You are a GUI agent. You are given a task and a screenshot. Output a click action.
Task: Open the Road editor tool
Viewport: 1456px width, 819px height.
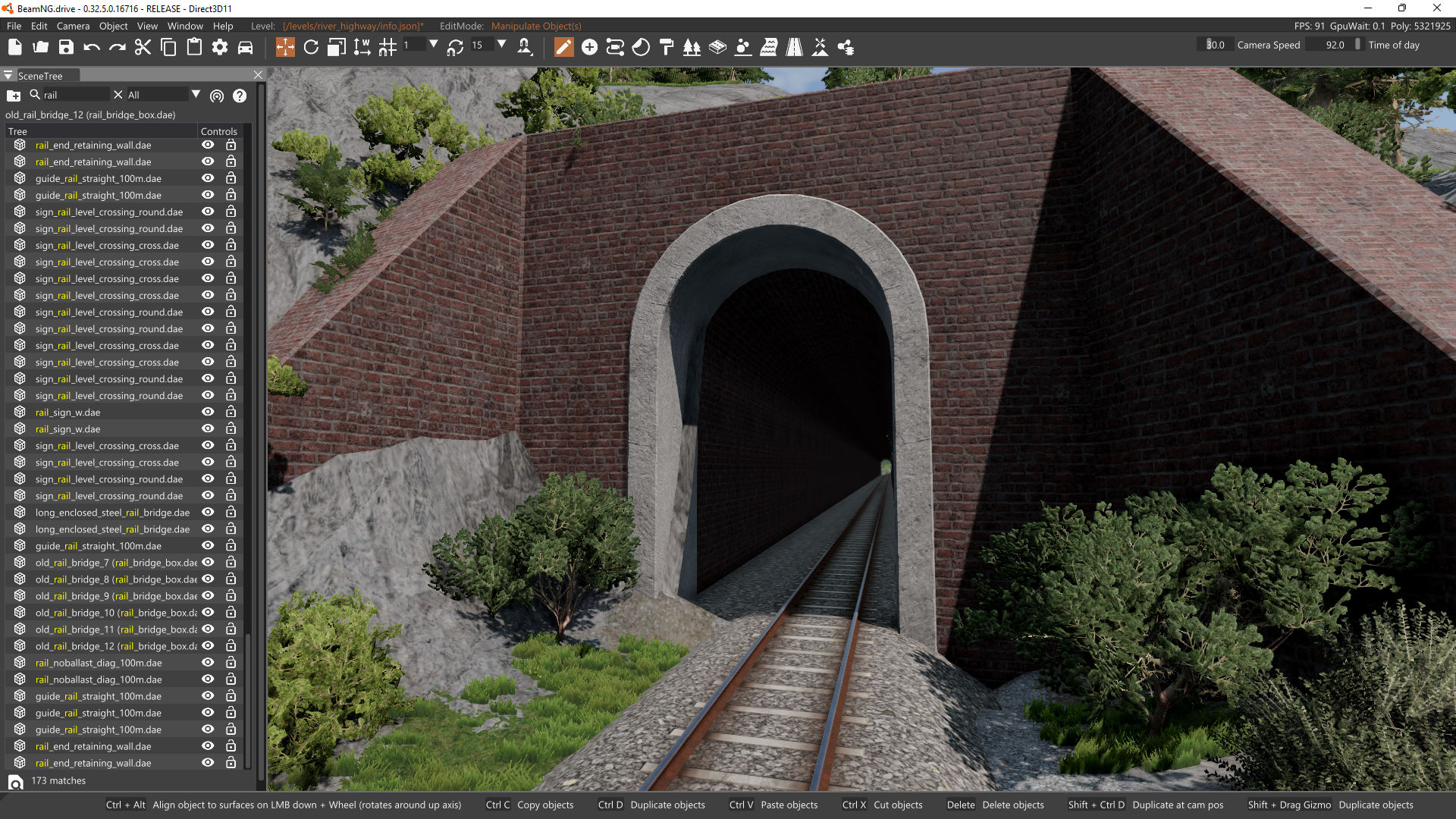794,47
